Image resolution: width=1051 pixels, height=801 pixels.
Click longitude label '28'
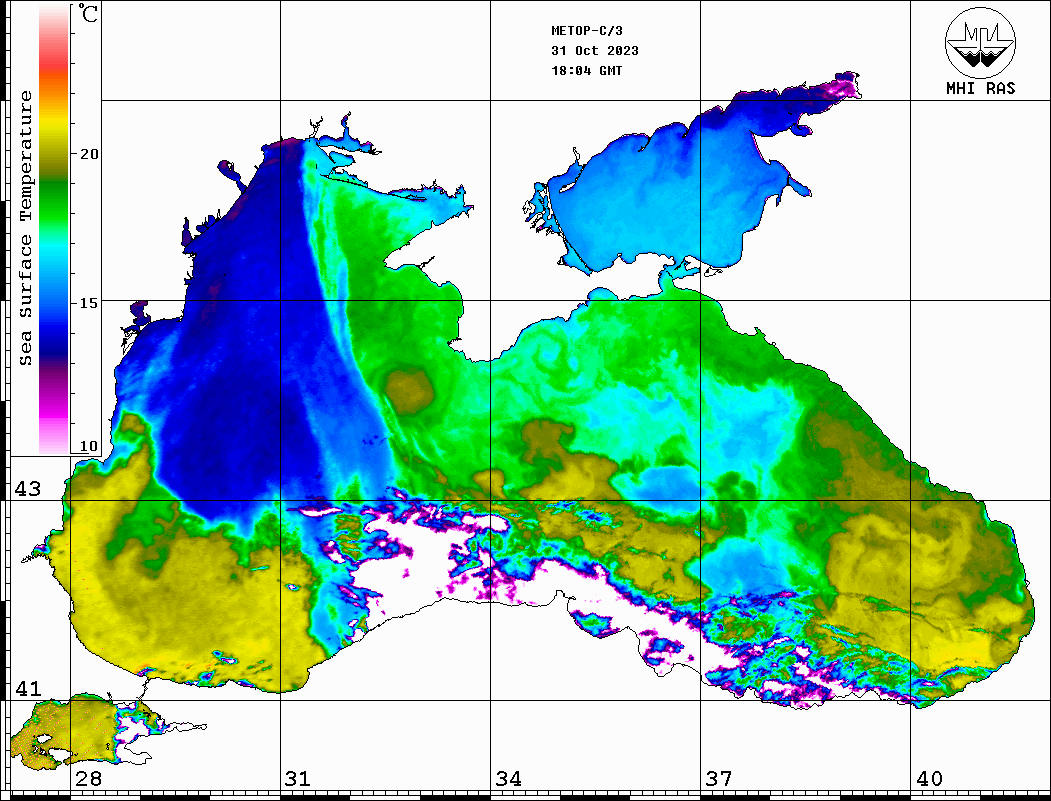coord(88,779)
